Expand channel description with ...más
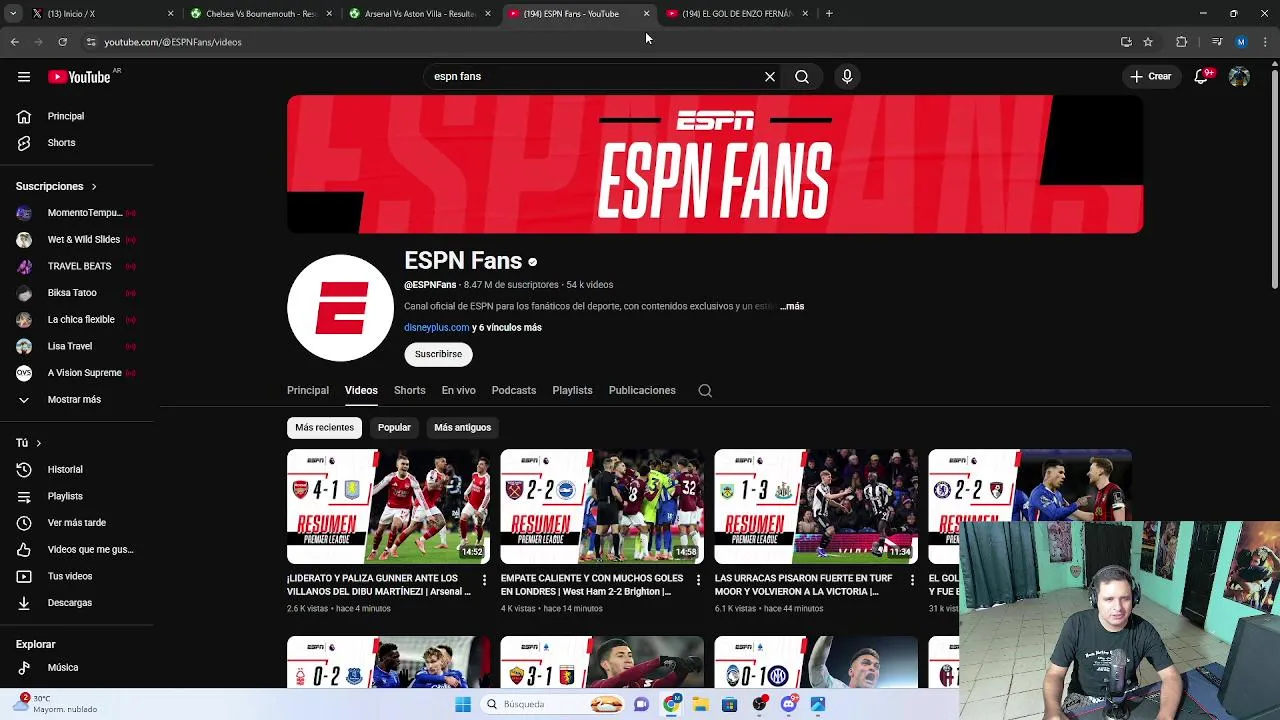Image resolution: width=1280 pixels, height=720 pixels. (792, 306)
